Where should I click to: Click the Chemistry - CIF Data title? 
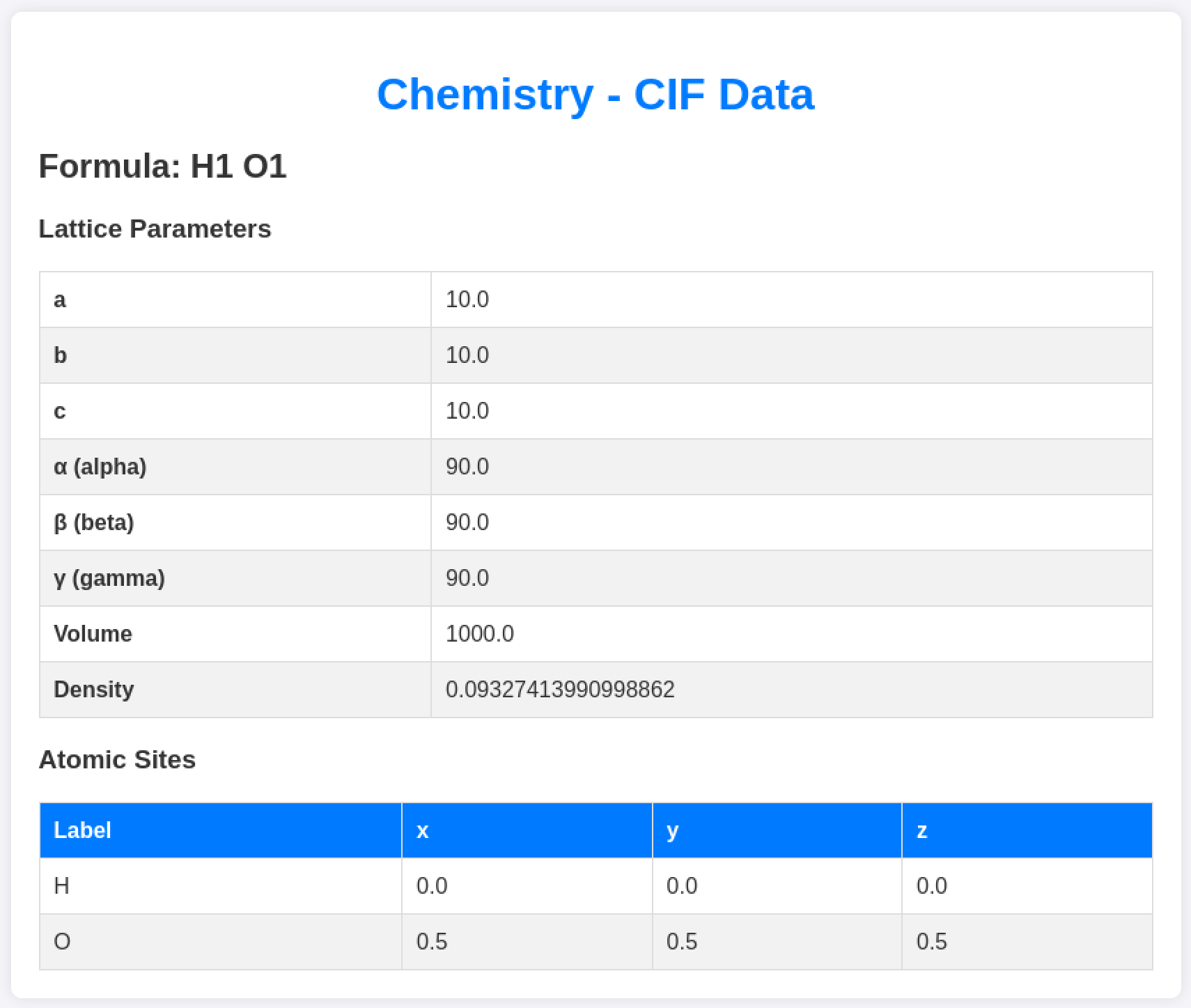click(x=595, y=94)
